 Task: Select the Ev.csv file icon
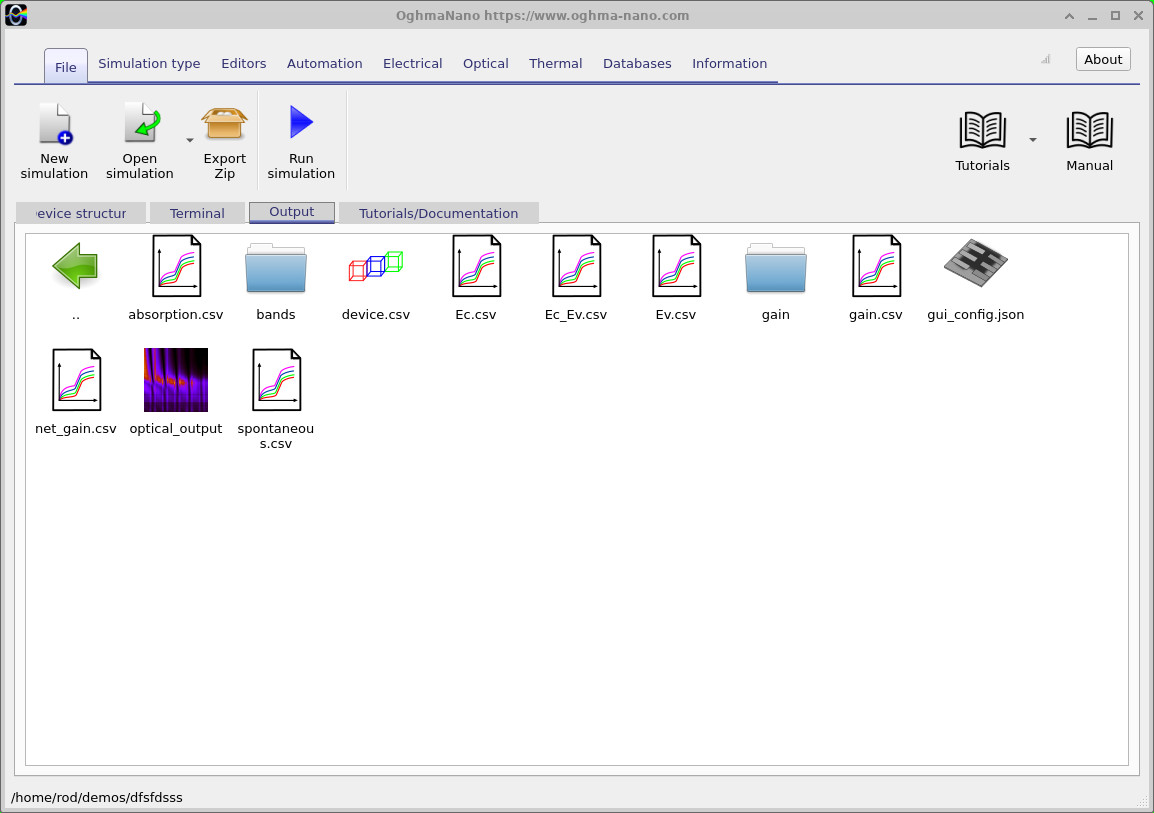coord(676,266)
